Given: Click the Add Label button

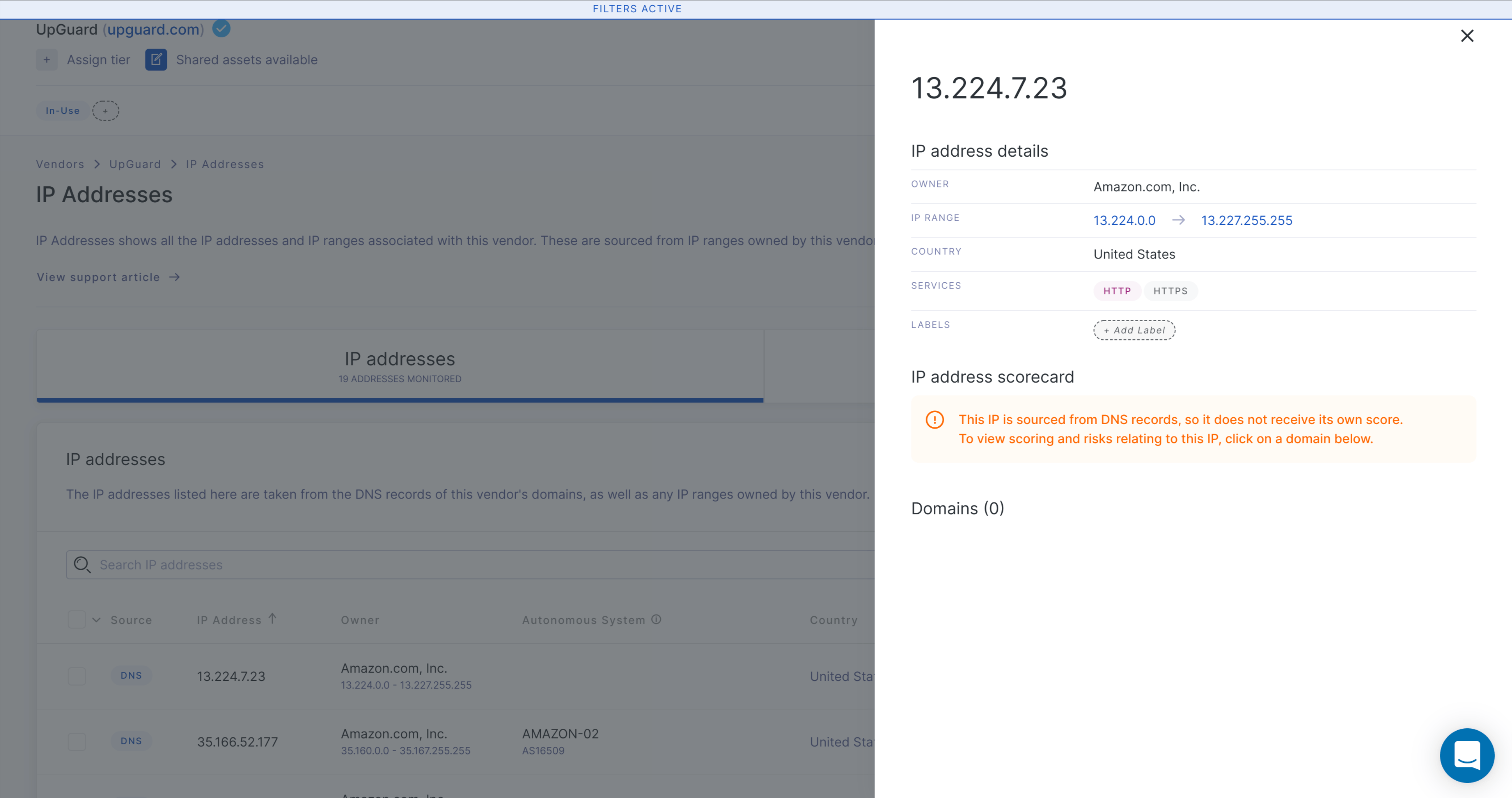Looking at the screenshot, I should tap(1134, 330).
